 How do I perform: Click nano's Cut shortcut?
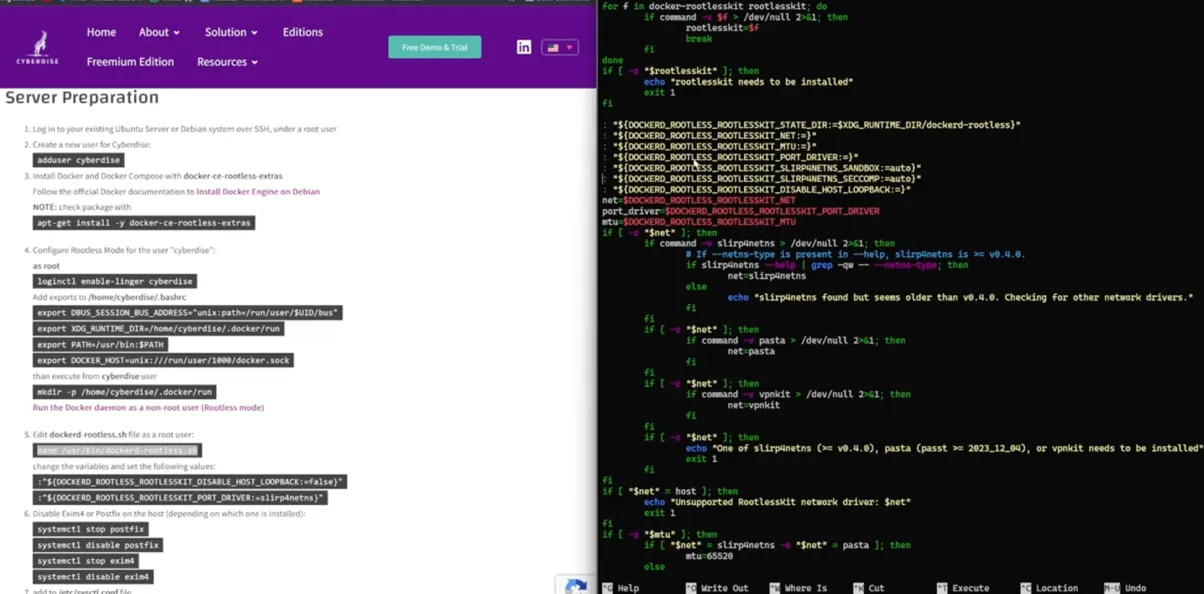tap(868, 588)
